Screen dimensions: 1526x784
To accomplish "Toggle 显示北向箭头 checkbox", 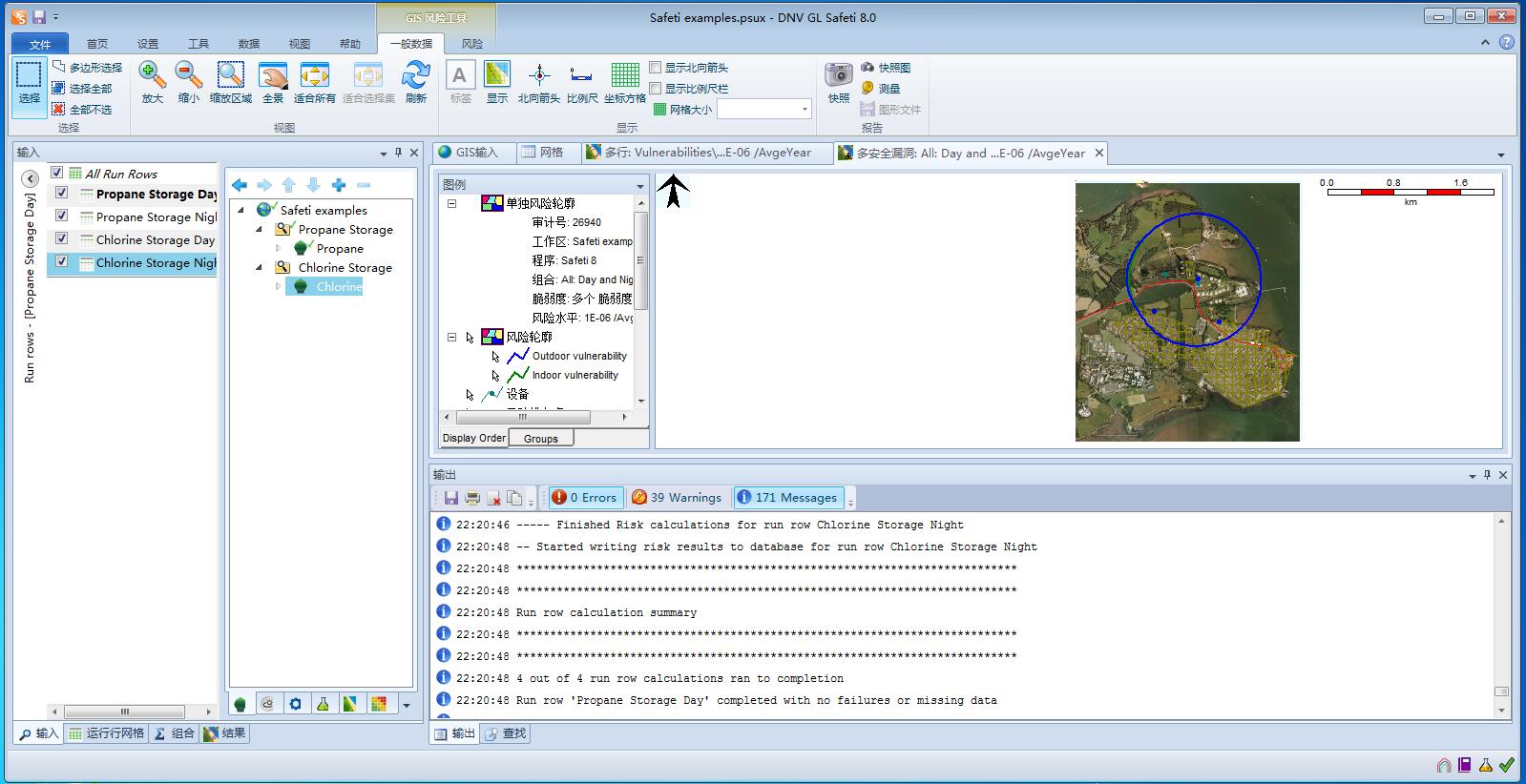I will 656,68.
